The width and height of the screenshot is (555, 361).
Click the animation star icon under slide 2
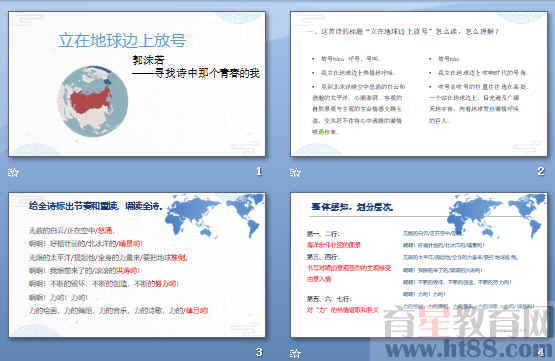coord(295,172)
